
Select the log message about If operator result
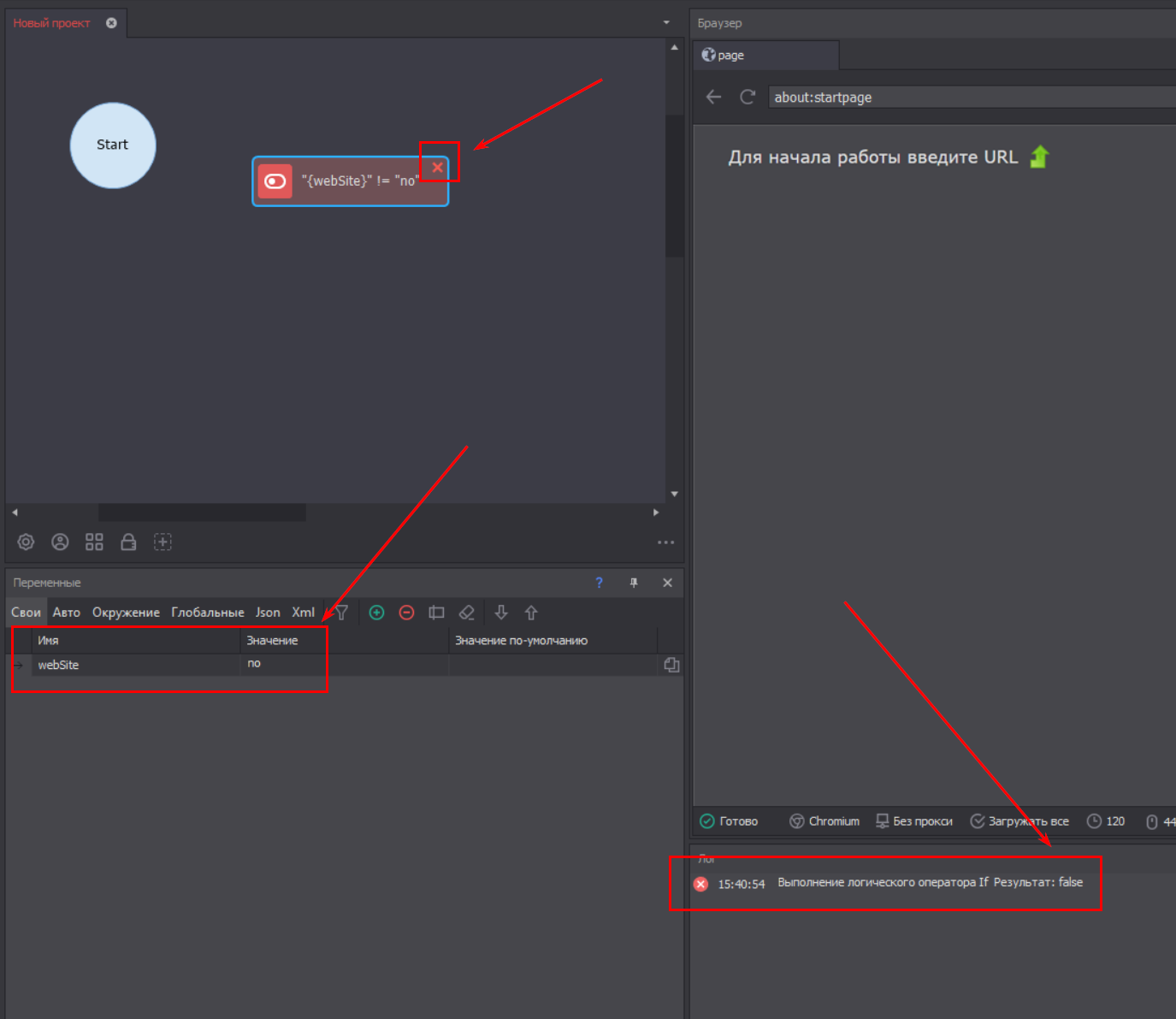930,882
